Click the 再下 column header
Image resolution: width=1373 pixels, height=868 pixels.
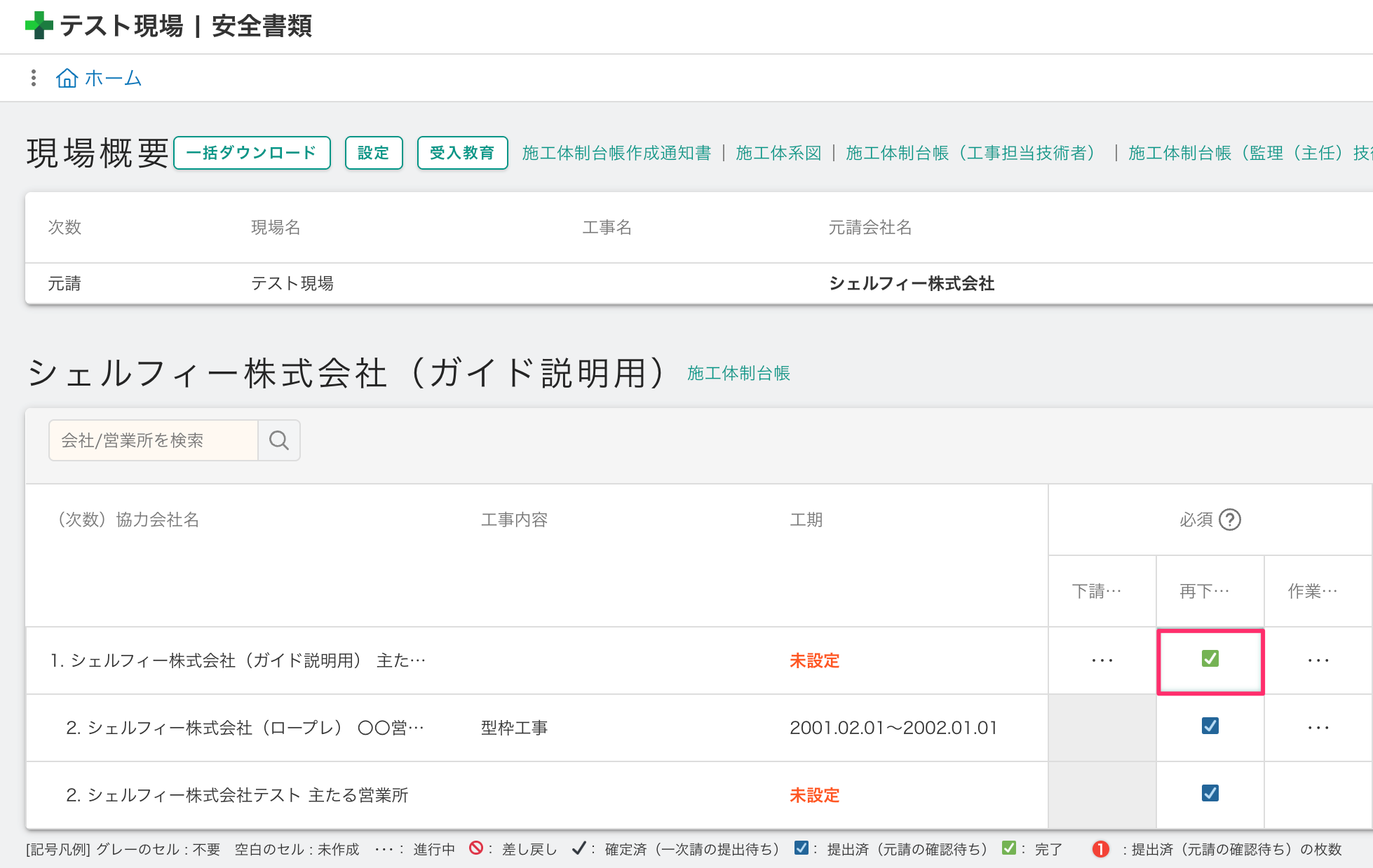1204,591
